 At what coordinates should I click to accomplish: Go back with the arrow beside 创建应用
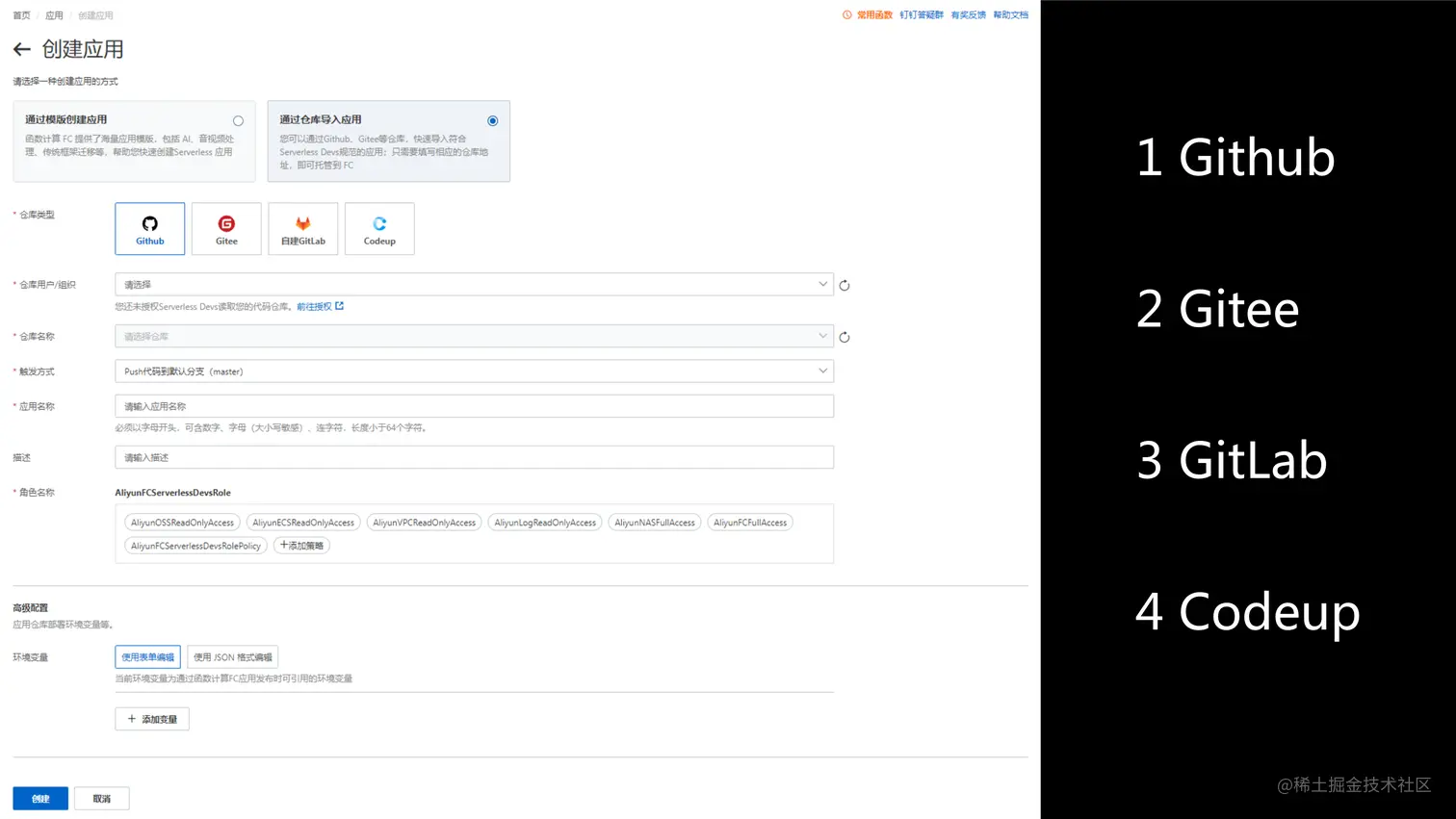coord(21,49)
